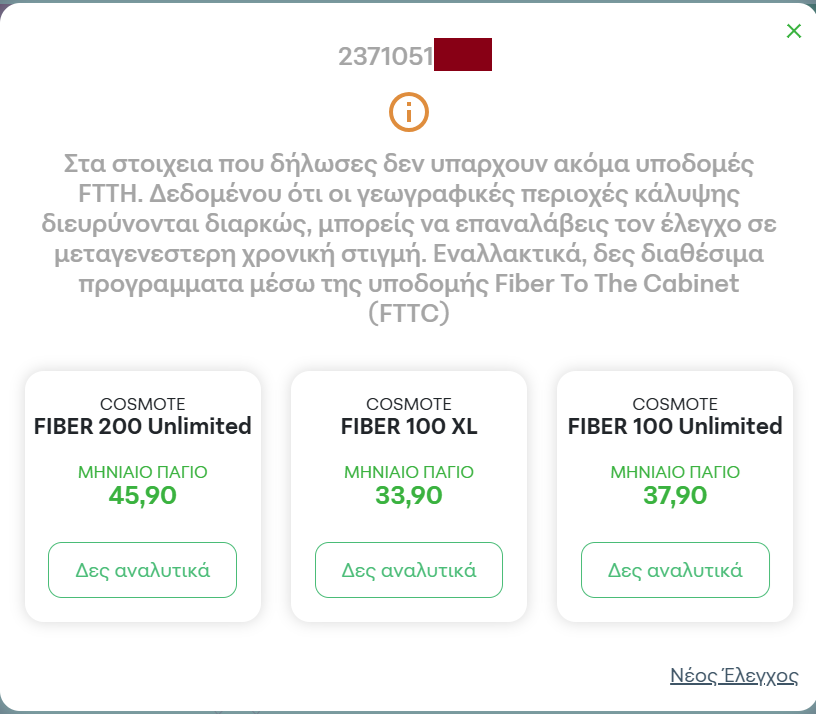View details for FIBER 200 Unlimited
Viewport: 816px width, 714px height.
143,570
